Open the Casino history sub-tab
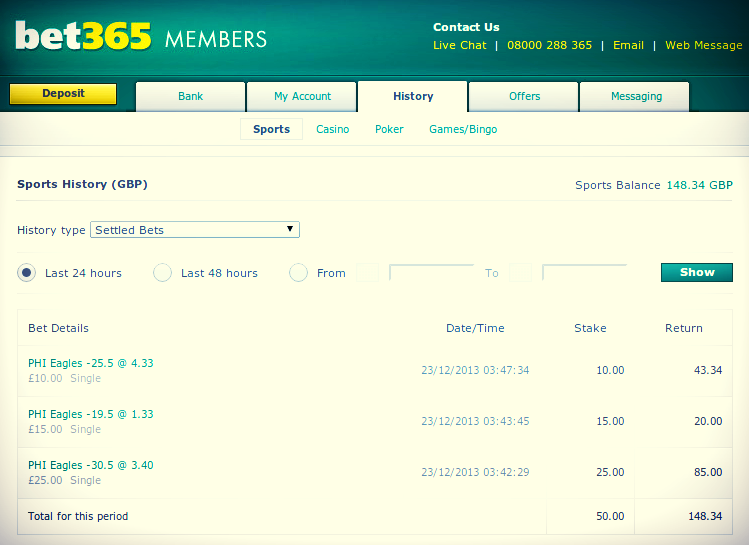Image resolution: width=749 pixels, height=545 pixels. (332, 129)
